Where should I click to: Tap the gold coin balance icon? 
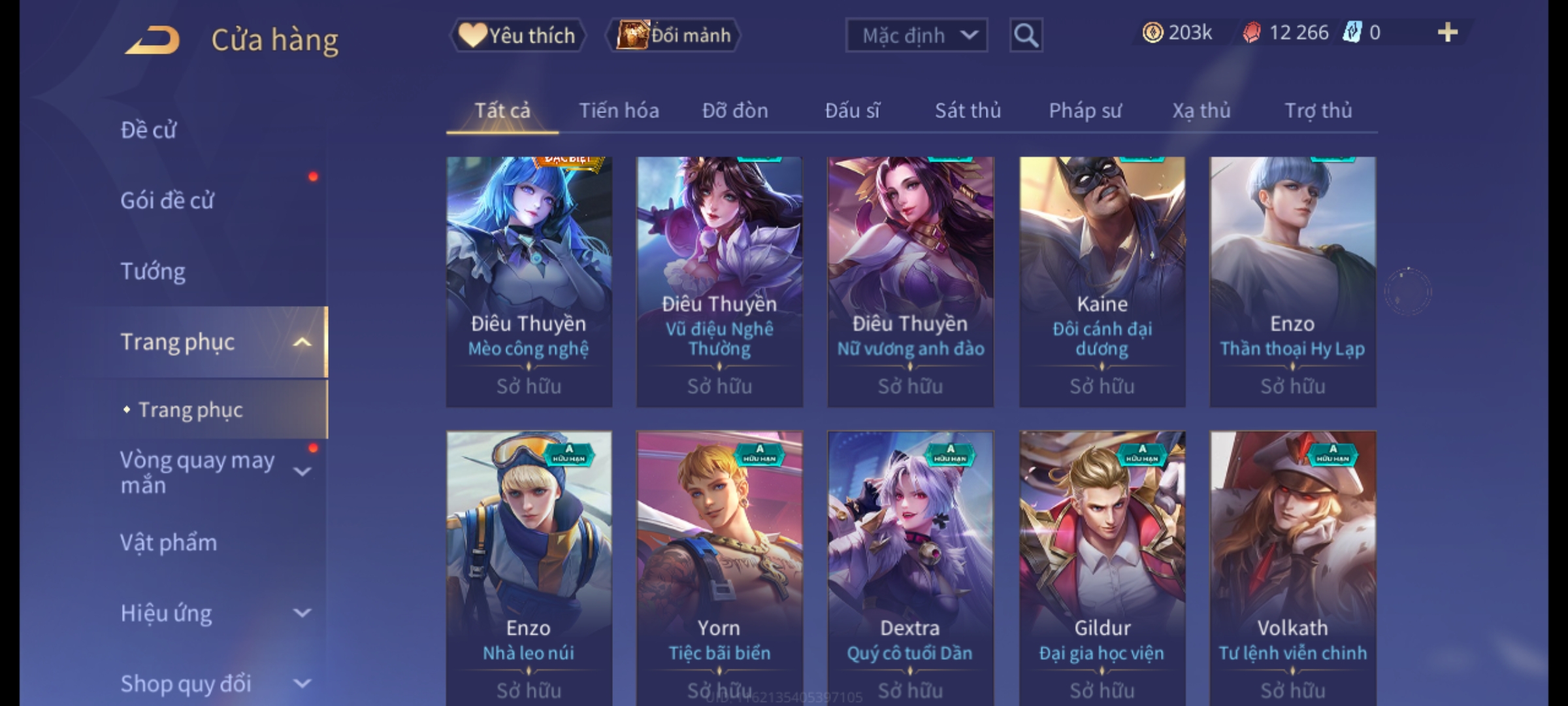1152,32
